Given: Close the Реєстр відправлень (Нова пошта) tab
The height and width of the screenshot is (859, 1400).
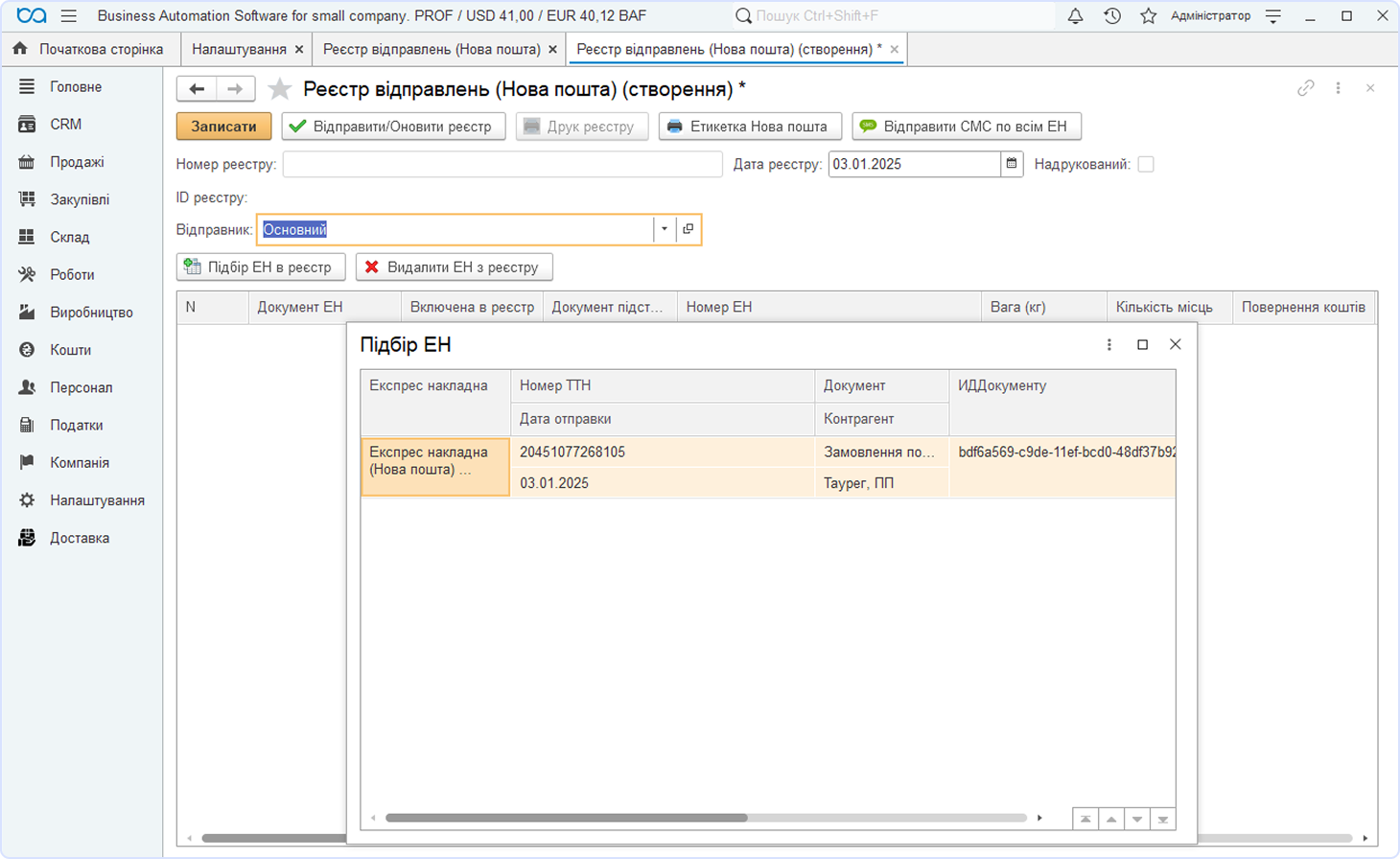Looking at the screenshot, I should 552,50.
